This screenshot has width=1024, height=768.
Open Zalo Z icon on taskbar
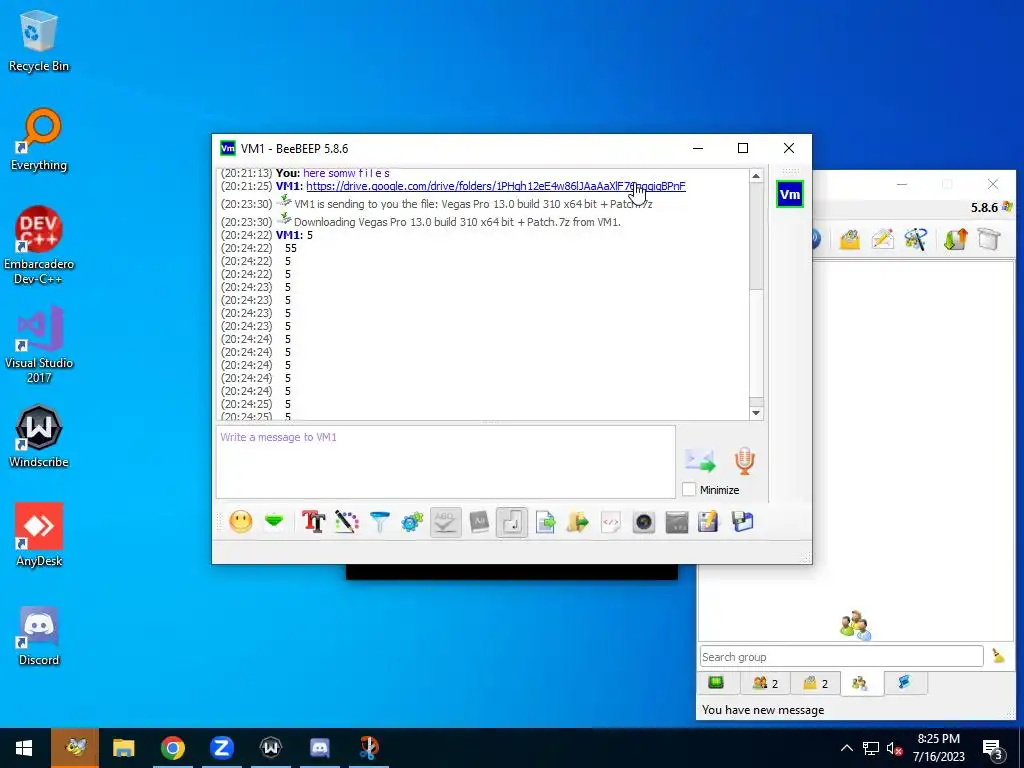point(221,748)
